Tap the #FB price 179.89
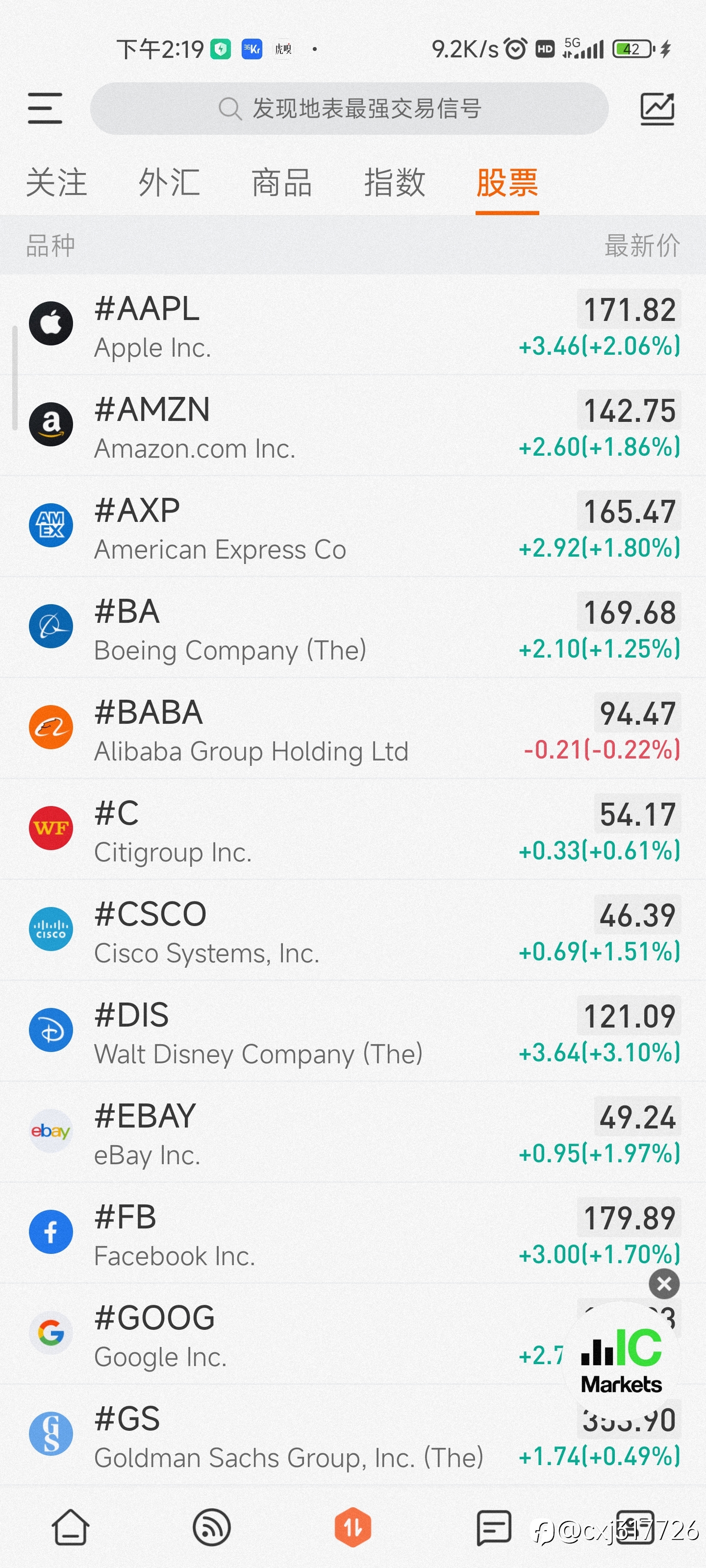The image size is (706, 1568). [x=629, y=1217]
